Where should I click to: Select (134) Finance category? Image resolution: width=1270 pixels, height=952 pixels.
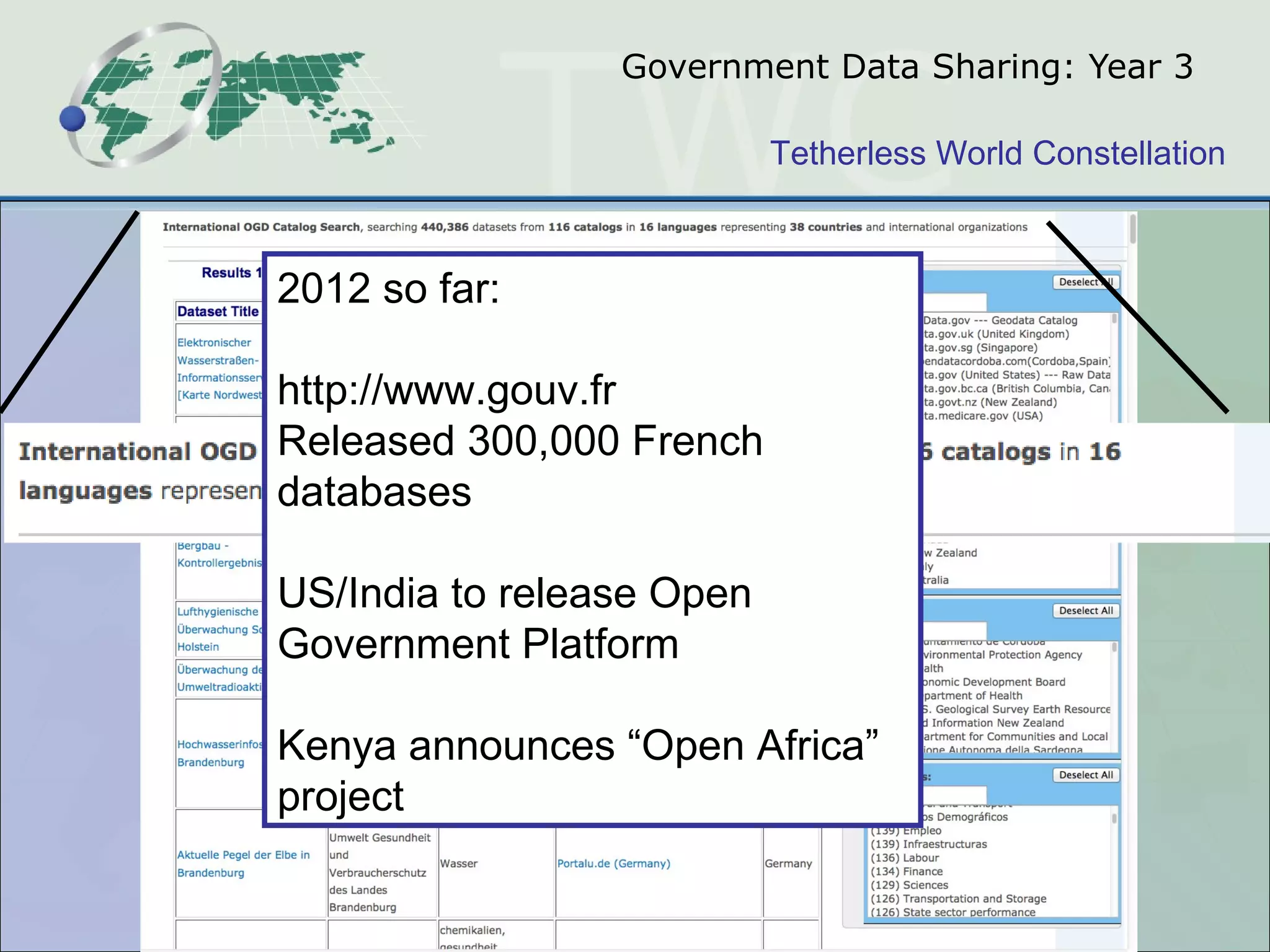point(907,871)
